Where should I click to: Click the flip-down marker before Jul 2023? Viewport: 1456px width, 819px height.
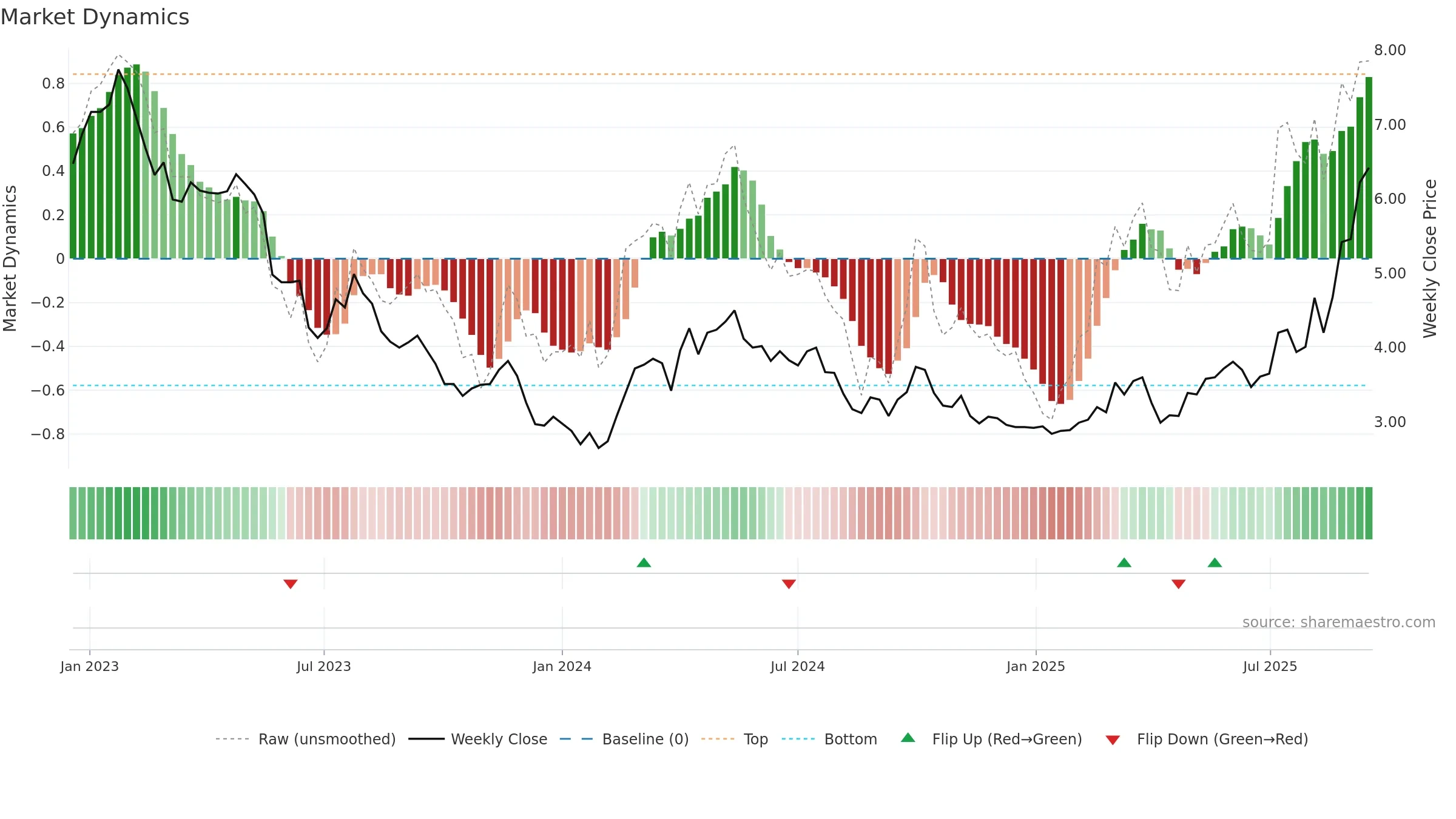(291, 584)
